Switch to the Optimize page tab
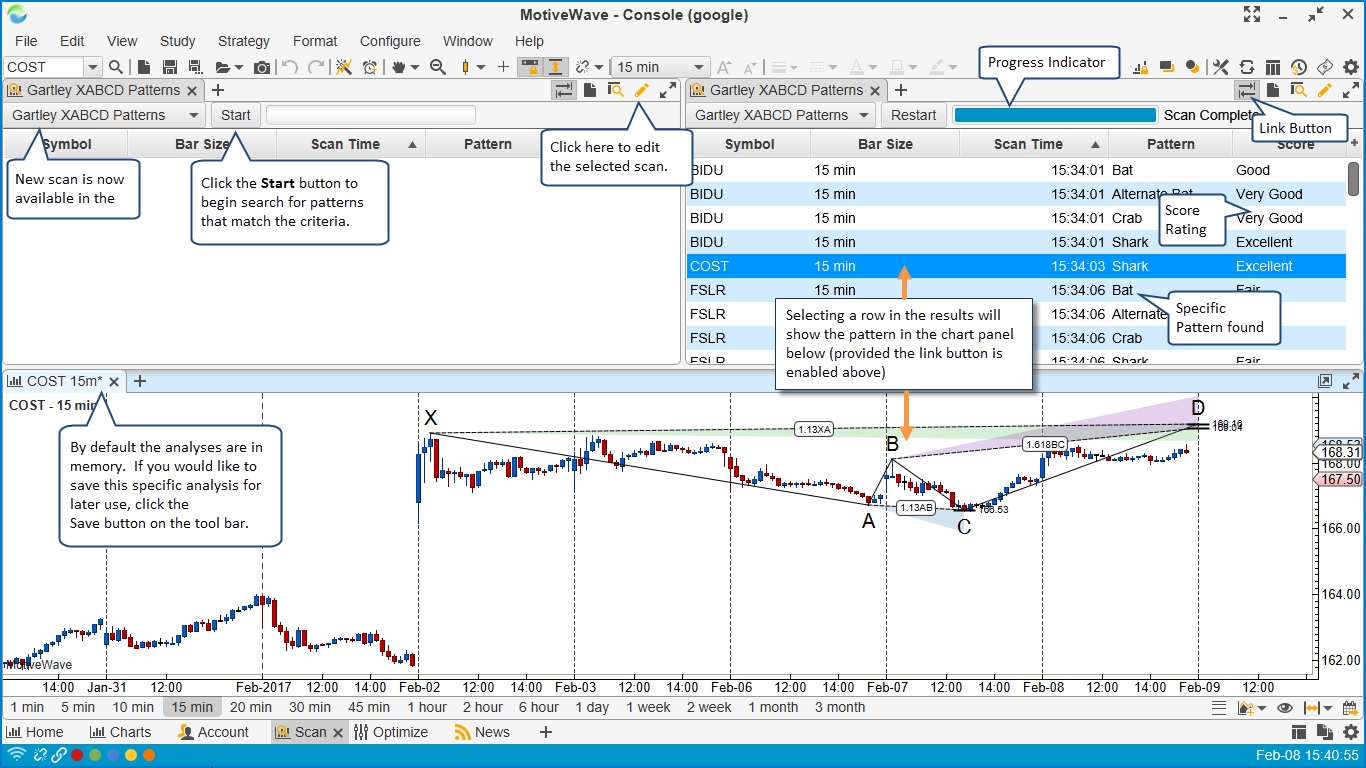Screen dimensions: 1366x768 coord(390,732)
